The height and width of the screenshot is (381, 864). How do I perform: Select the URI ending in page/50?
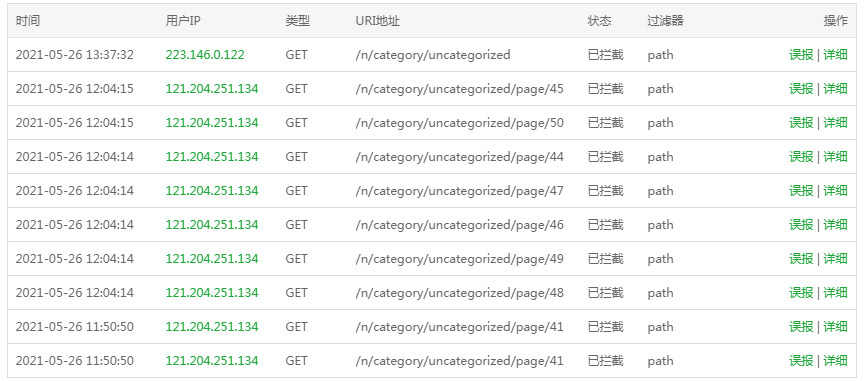tap(460, 124)
